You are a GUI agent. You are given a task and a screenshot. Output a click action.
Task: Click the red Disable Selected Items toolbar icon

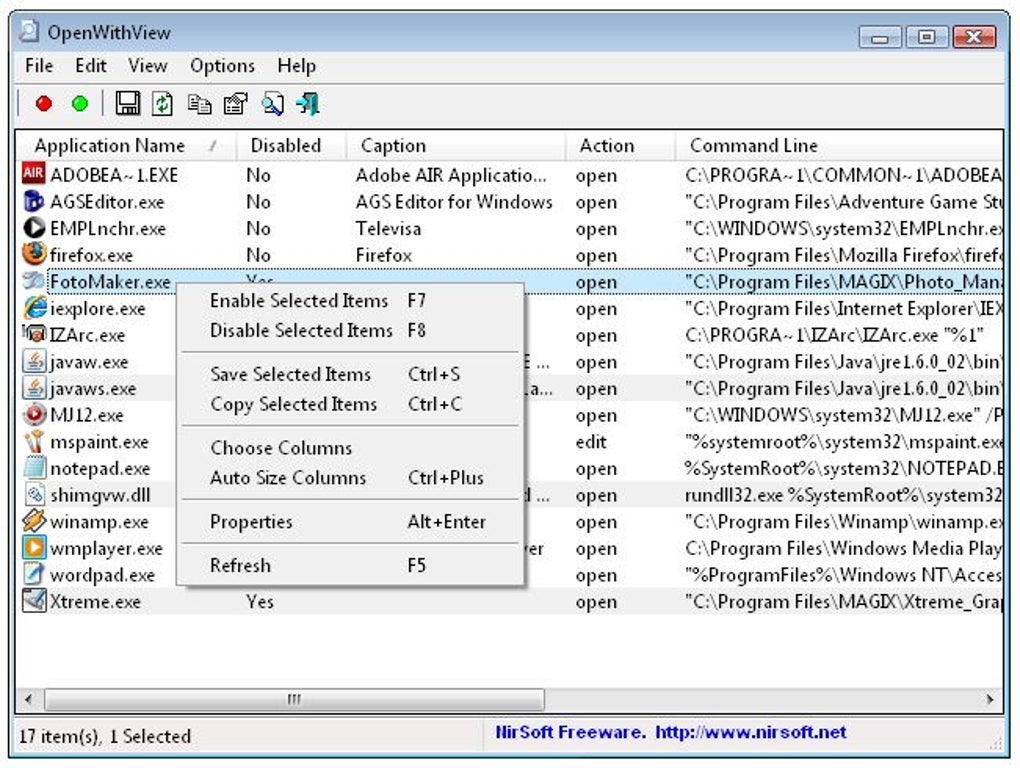pos(44,104)
